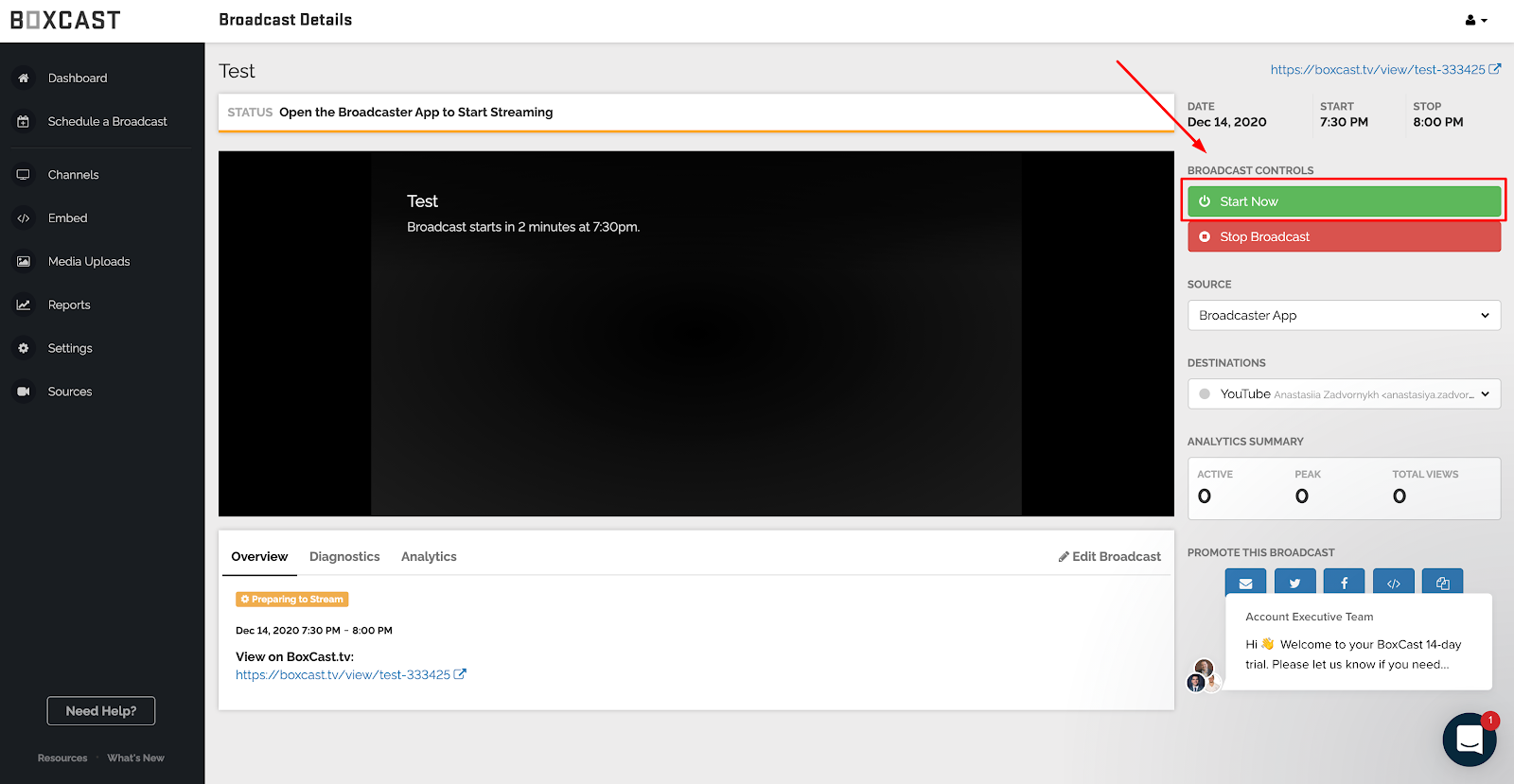Click the Media Uploads image icon
The image size is (1514, 784).
click(x=24, y=262)
